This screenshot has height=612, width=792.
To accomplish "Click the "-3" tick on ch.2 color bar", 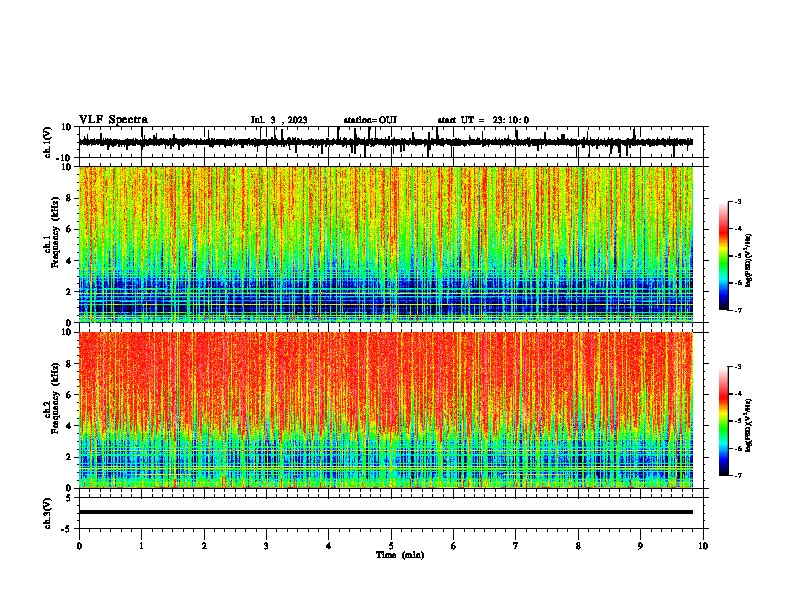I will [737, 367].
